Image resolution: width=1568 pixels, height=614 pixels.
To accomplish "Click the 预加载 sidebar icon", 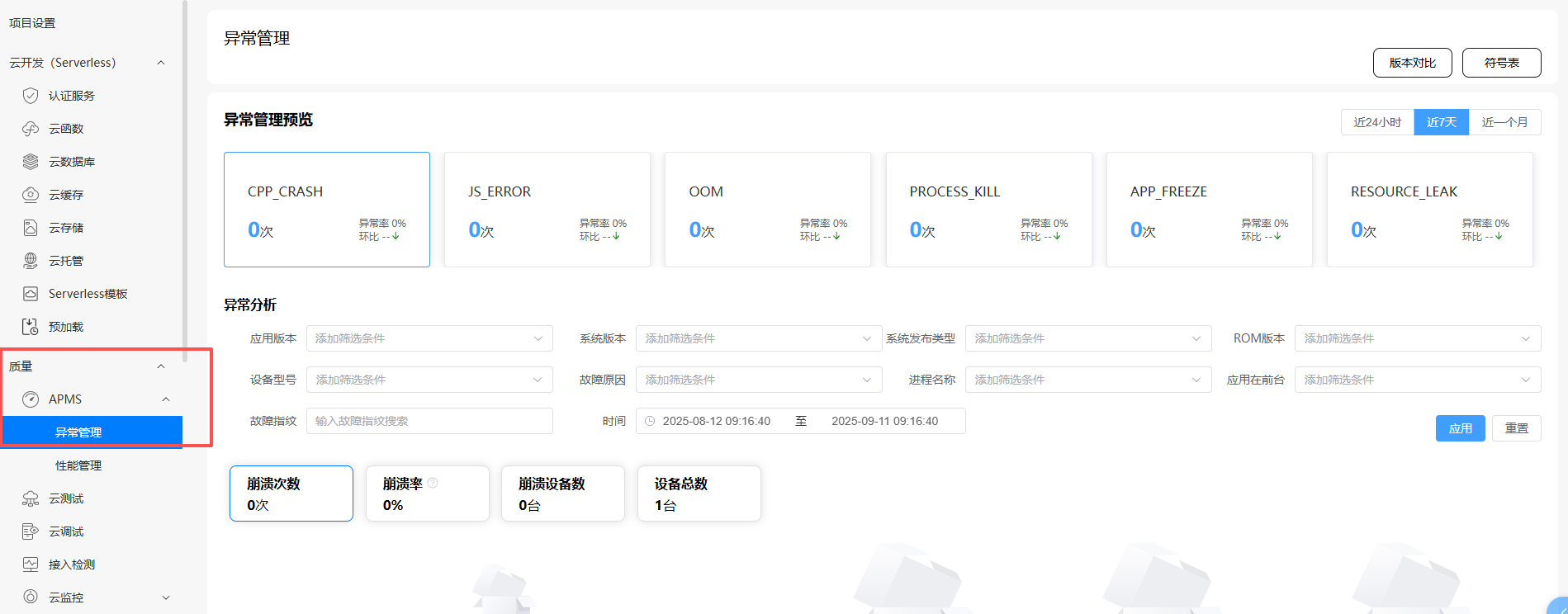I will 31,327.
